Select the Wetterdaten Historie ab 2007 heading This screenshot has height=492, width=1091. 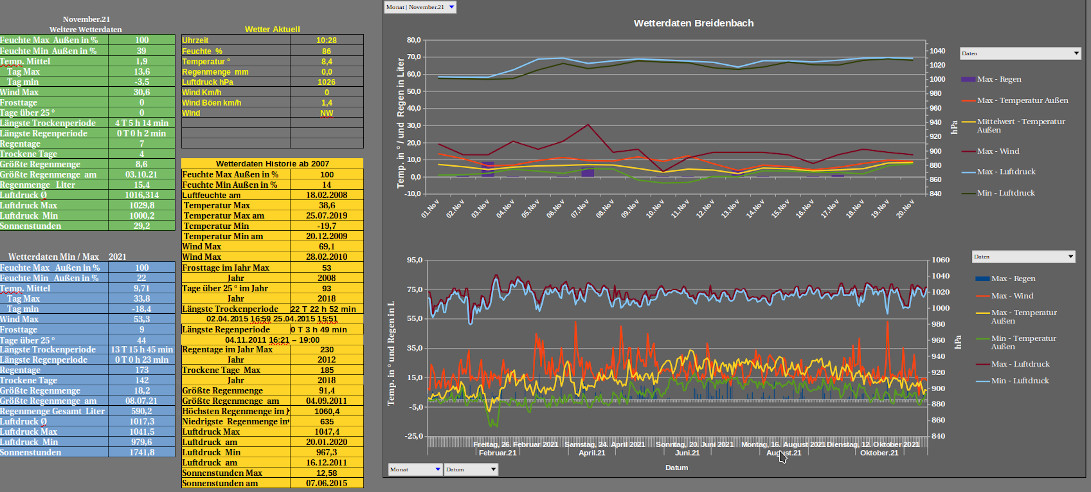click(x=272, y=164)
